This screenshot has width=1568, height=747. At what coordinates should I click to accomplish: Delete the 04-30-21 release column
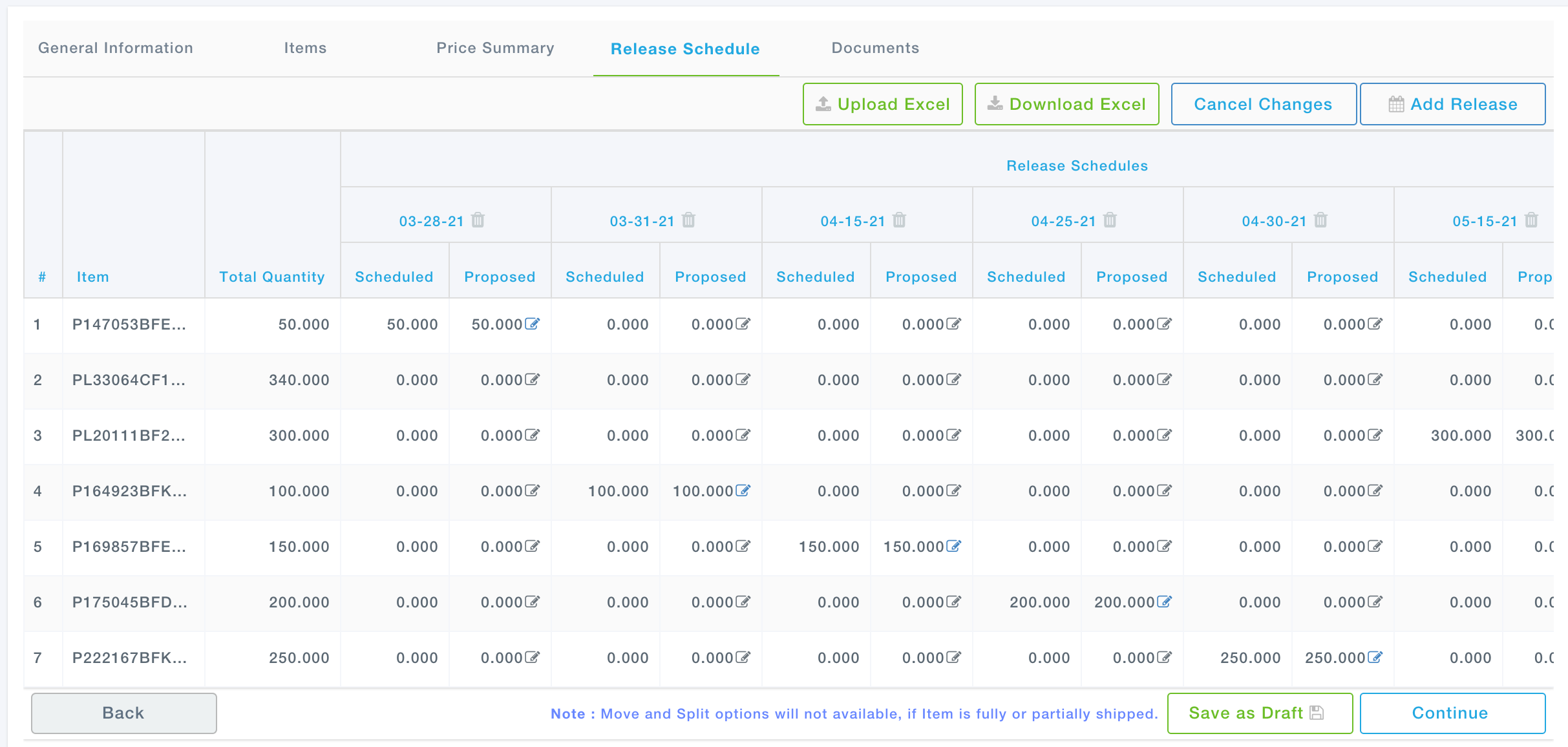tap(1320, 220)
